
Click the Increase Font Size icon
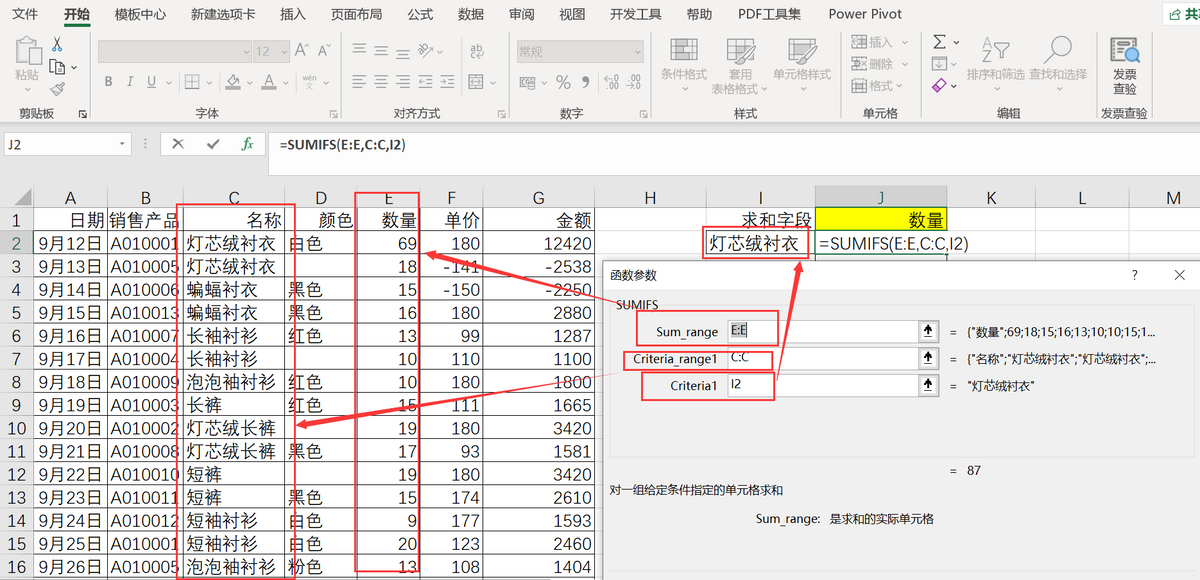pyautogui.click(x=303, y=51)
